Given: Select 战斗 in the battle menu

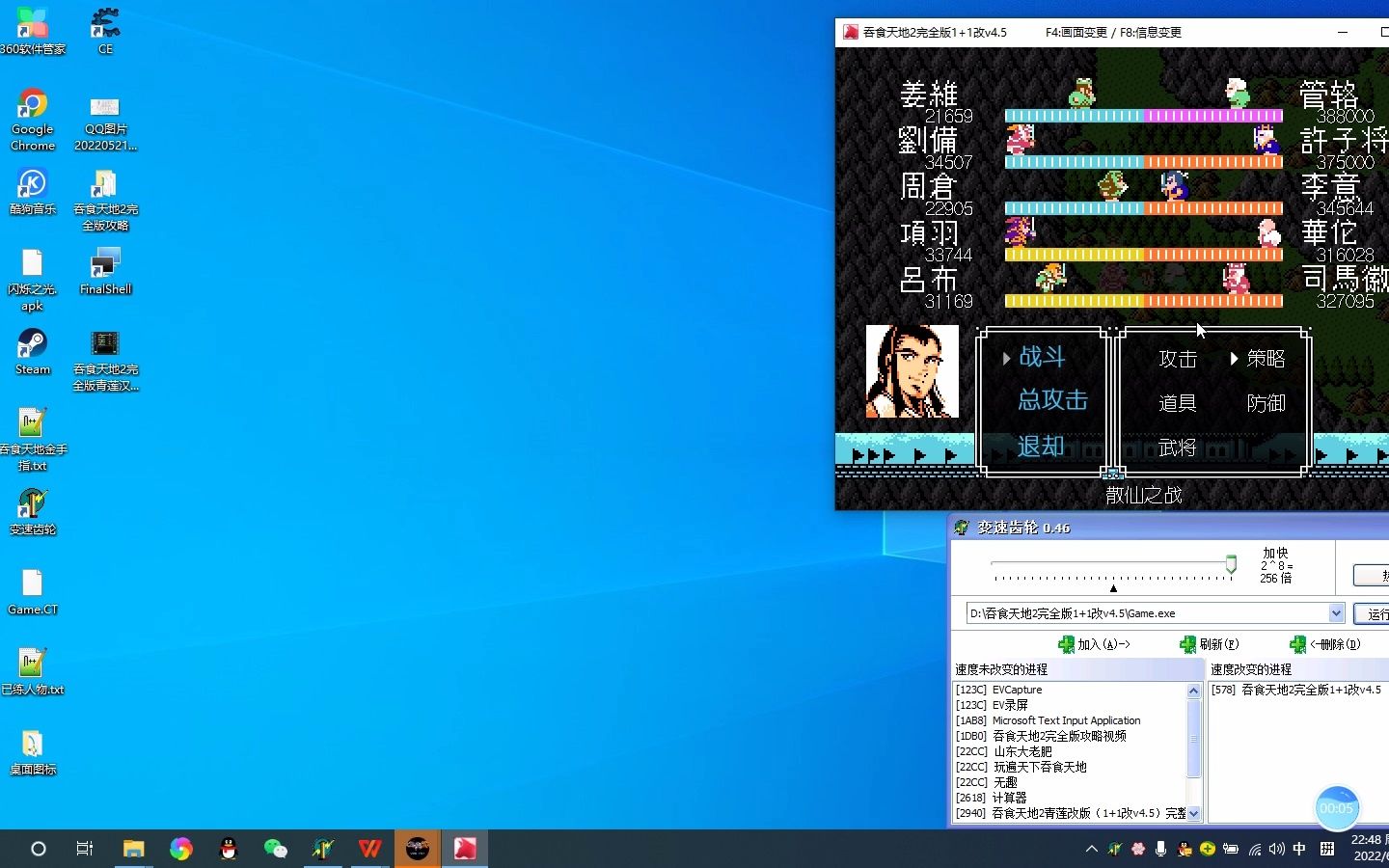Looking at the screenshot, I should [1042, 357].
